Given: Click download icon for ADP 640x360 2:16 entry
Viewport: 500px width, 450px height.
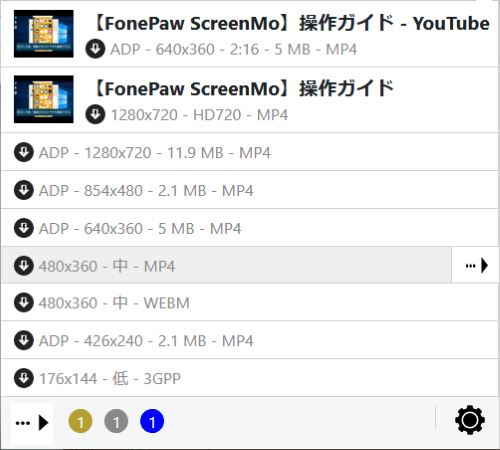Looking at the screenshot, I should tap(95, 49).
